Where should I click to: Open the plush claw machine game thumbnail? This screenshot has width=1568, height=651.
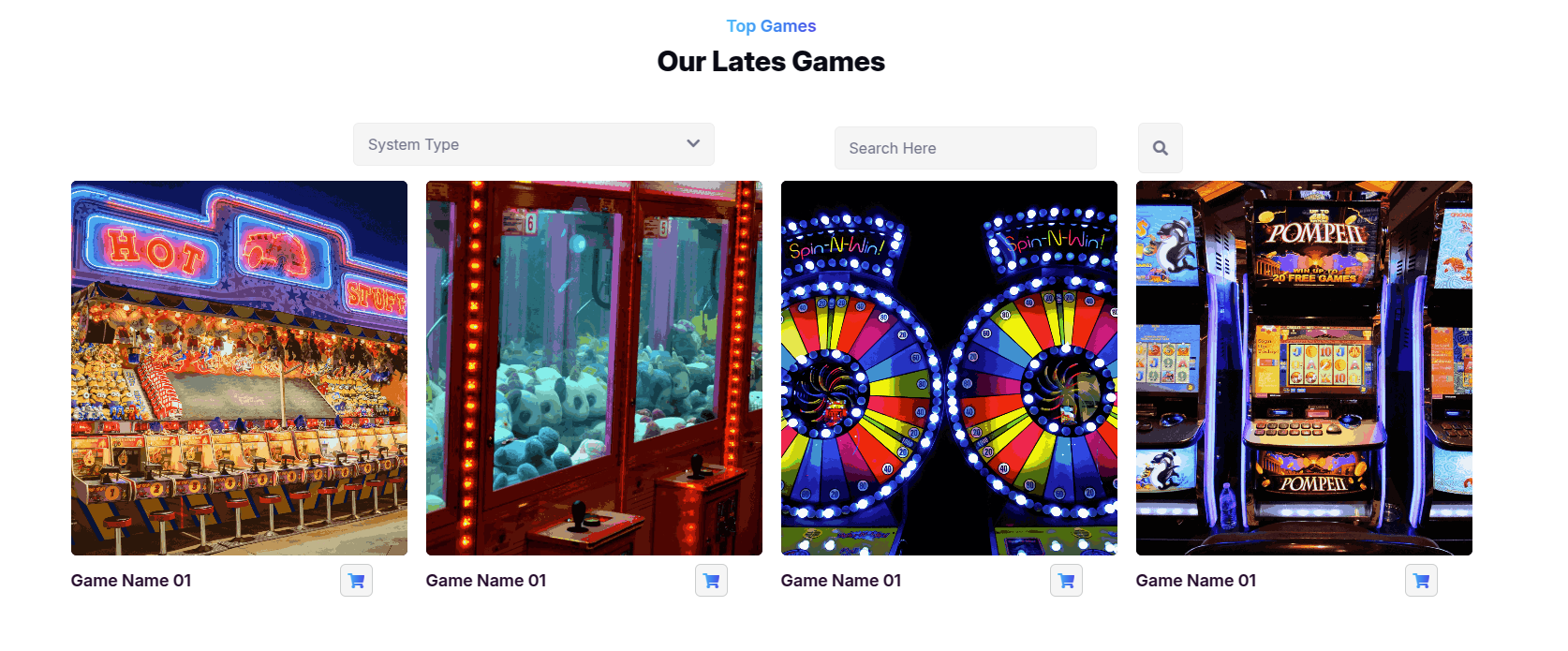594,368
